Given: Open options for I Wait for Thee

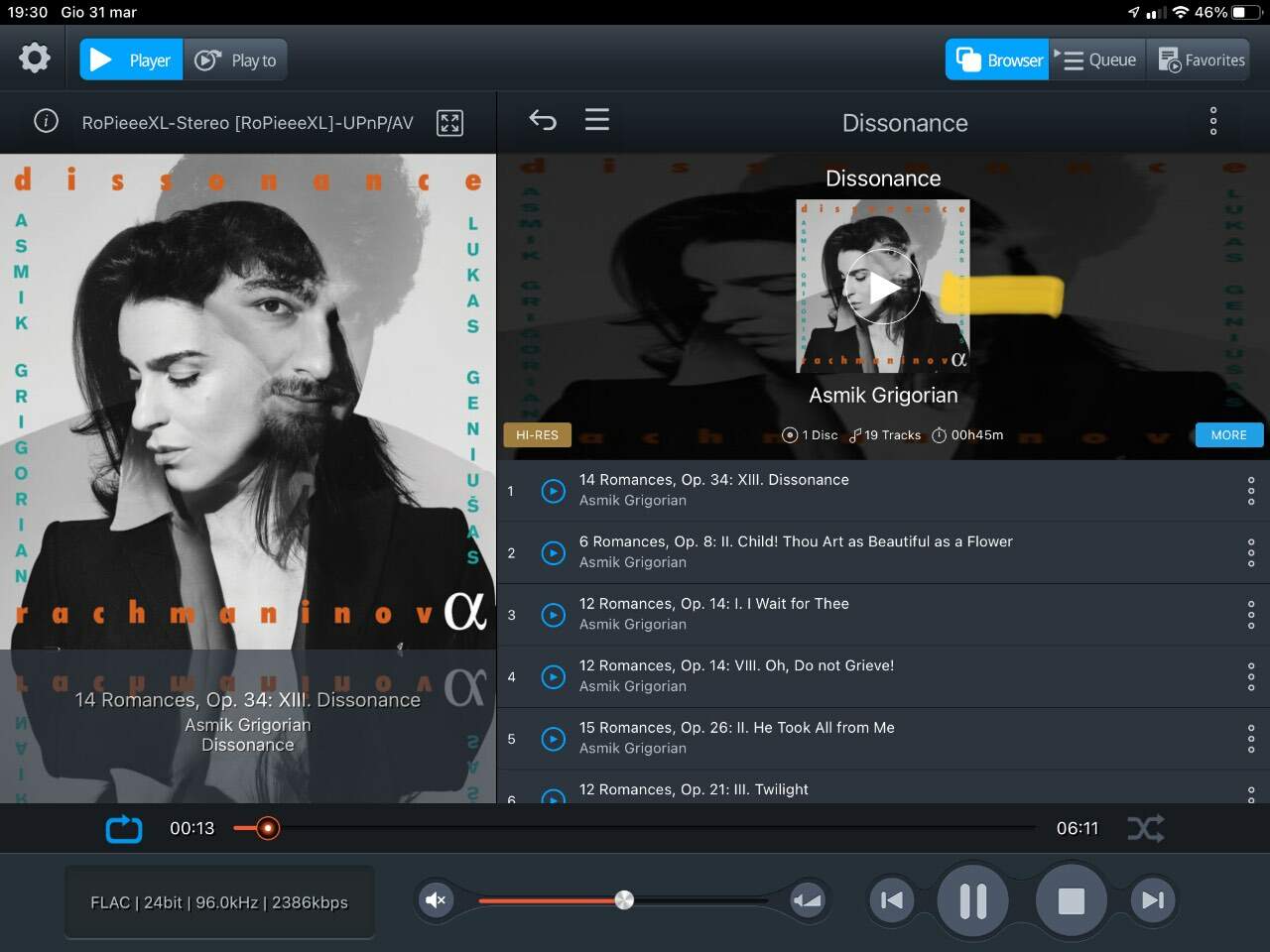Looking at the screenshot, I should coord(1251,615).
